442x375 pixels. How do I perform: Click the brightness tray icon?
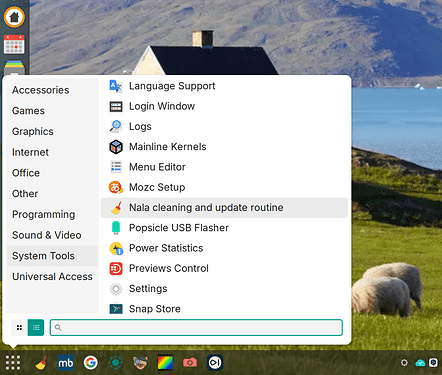tap(404, 363)
